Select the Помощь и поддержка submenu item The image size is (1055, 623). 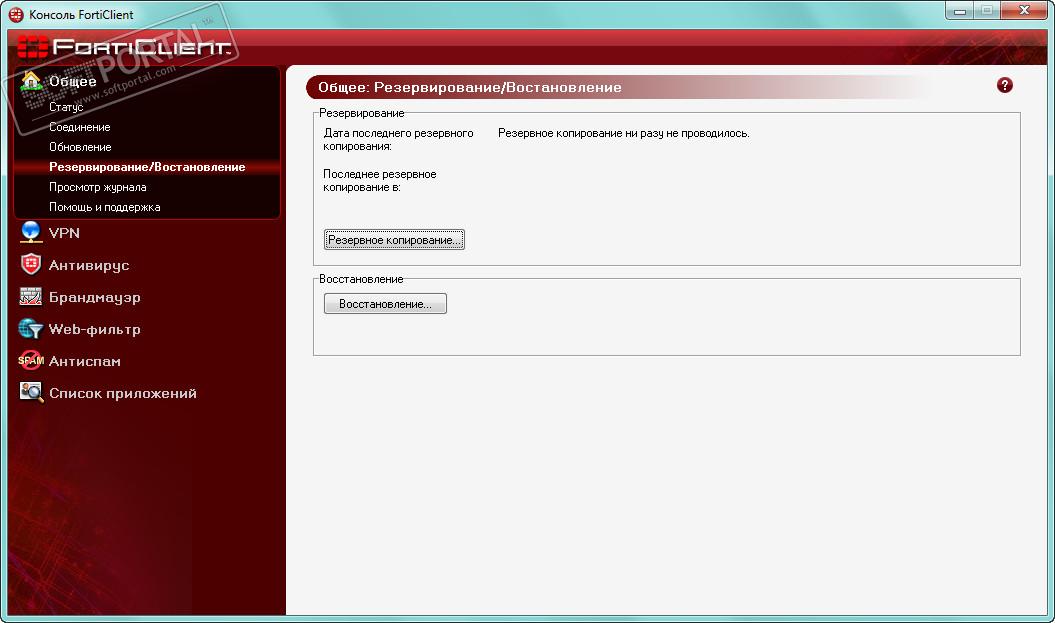point(104,207)
